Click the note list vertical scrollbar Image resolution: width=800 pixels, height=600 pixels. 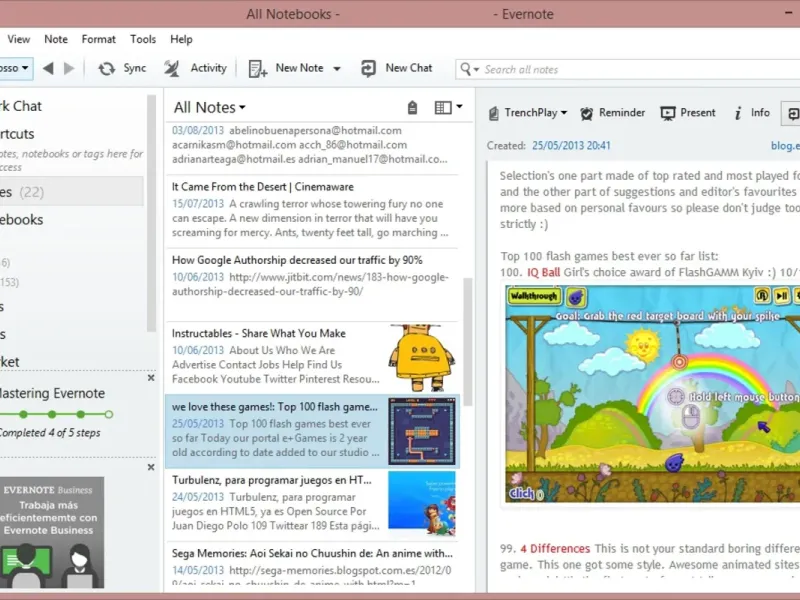(x=467, y=342)
